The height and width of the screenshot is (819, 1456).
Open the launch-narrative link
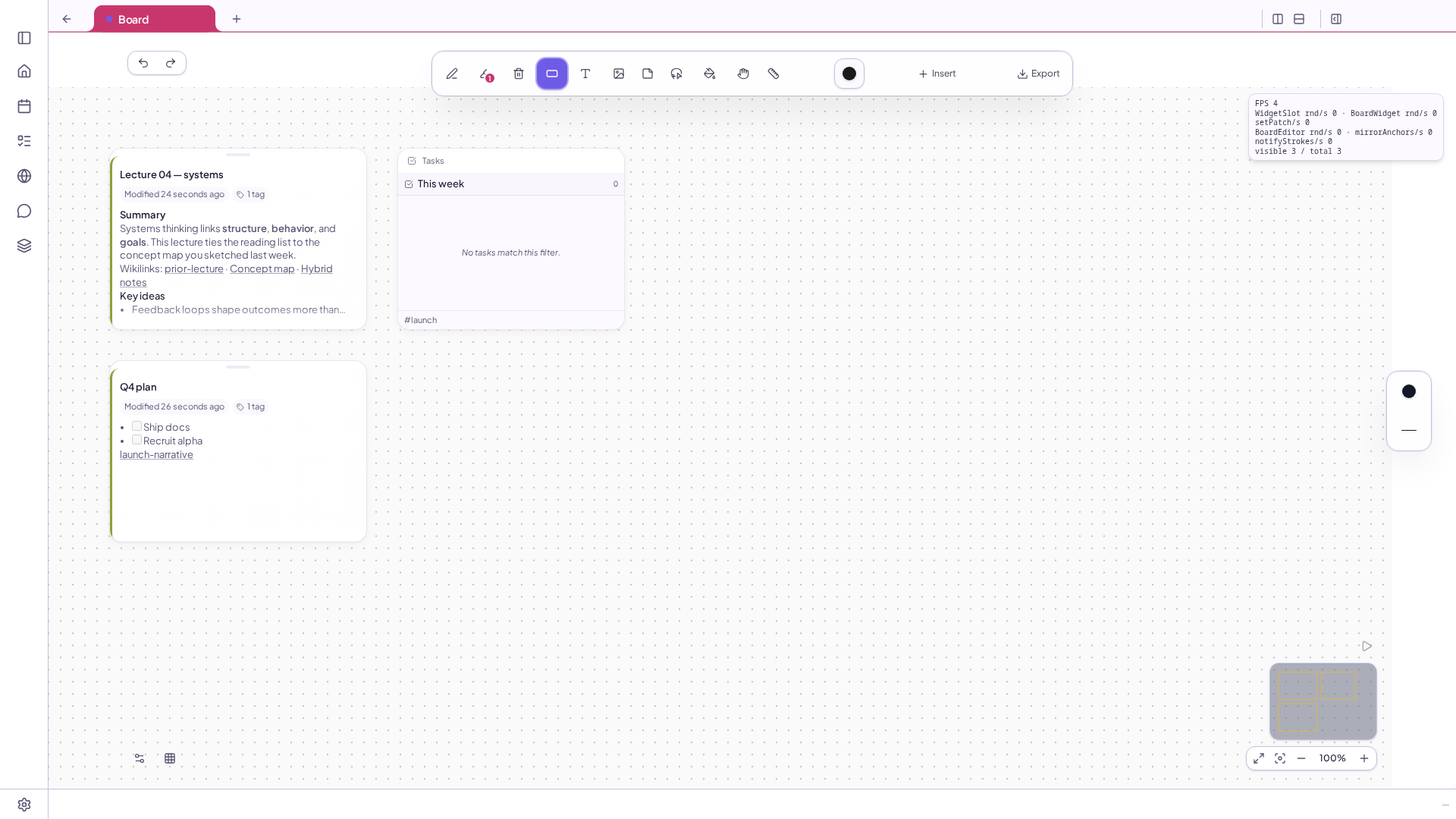[x=156, y=454]
